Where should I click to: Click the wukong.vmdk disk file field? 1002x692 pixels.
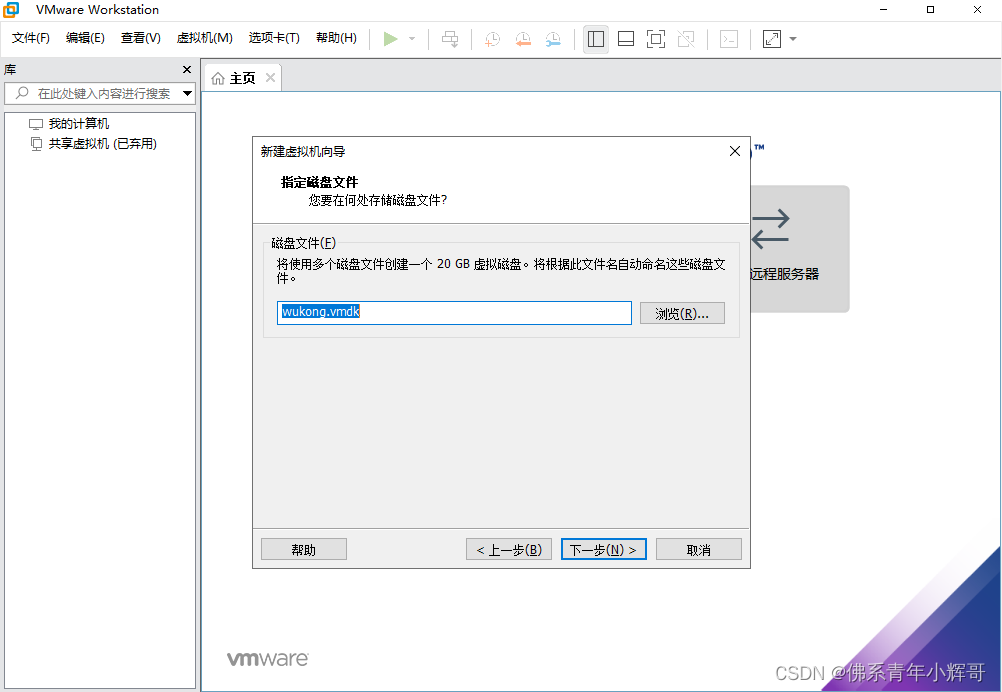(454, 313)
